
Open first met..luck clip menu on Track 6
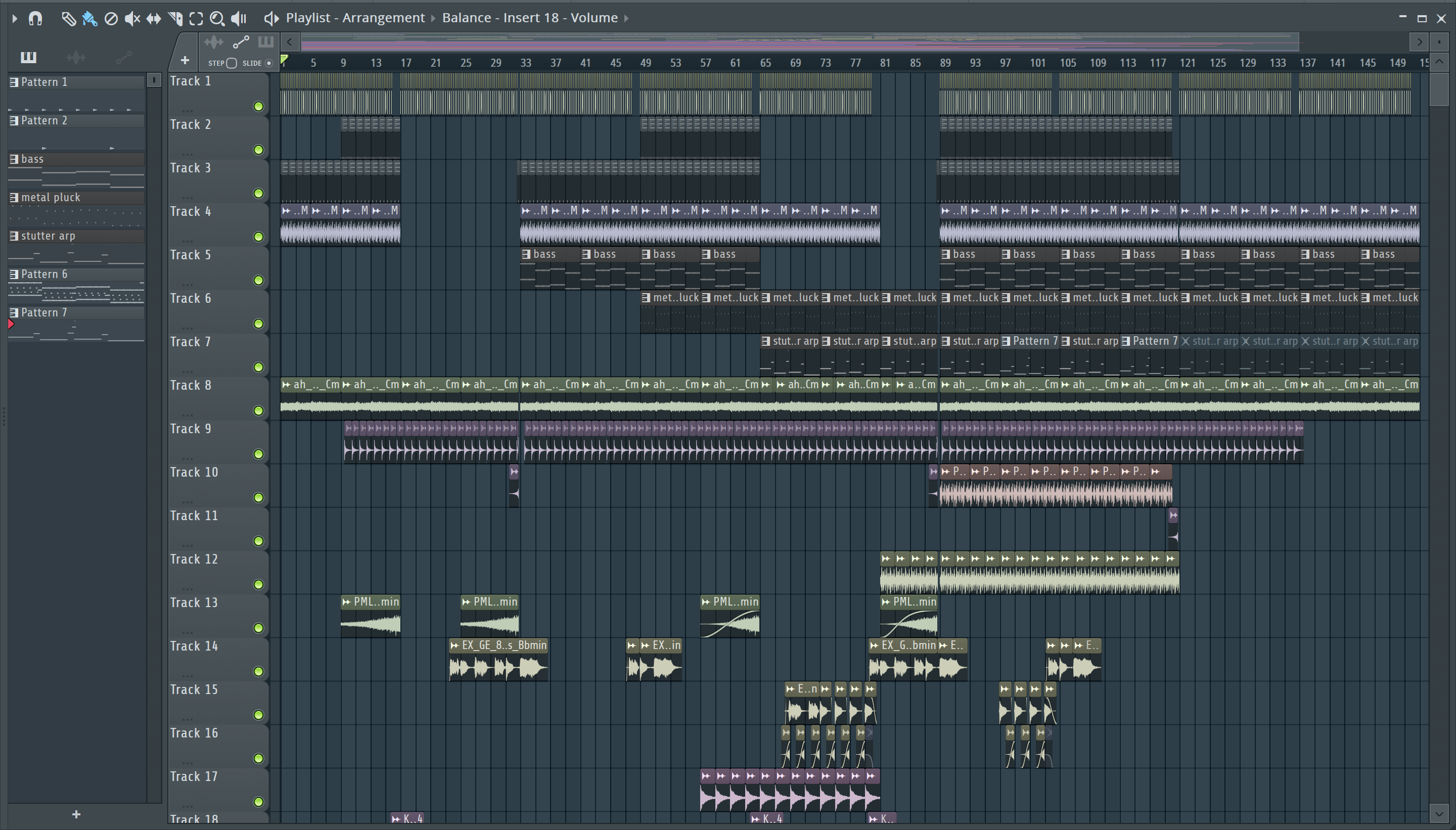(646, 298)
